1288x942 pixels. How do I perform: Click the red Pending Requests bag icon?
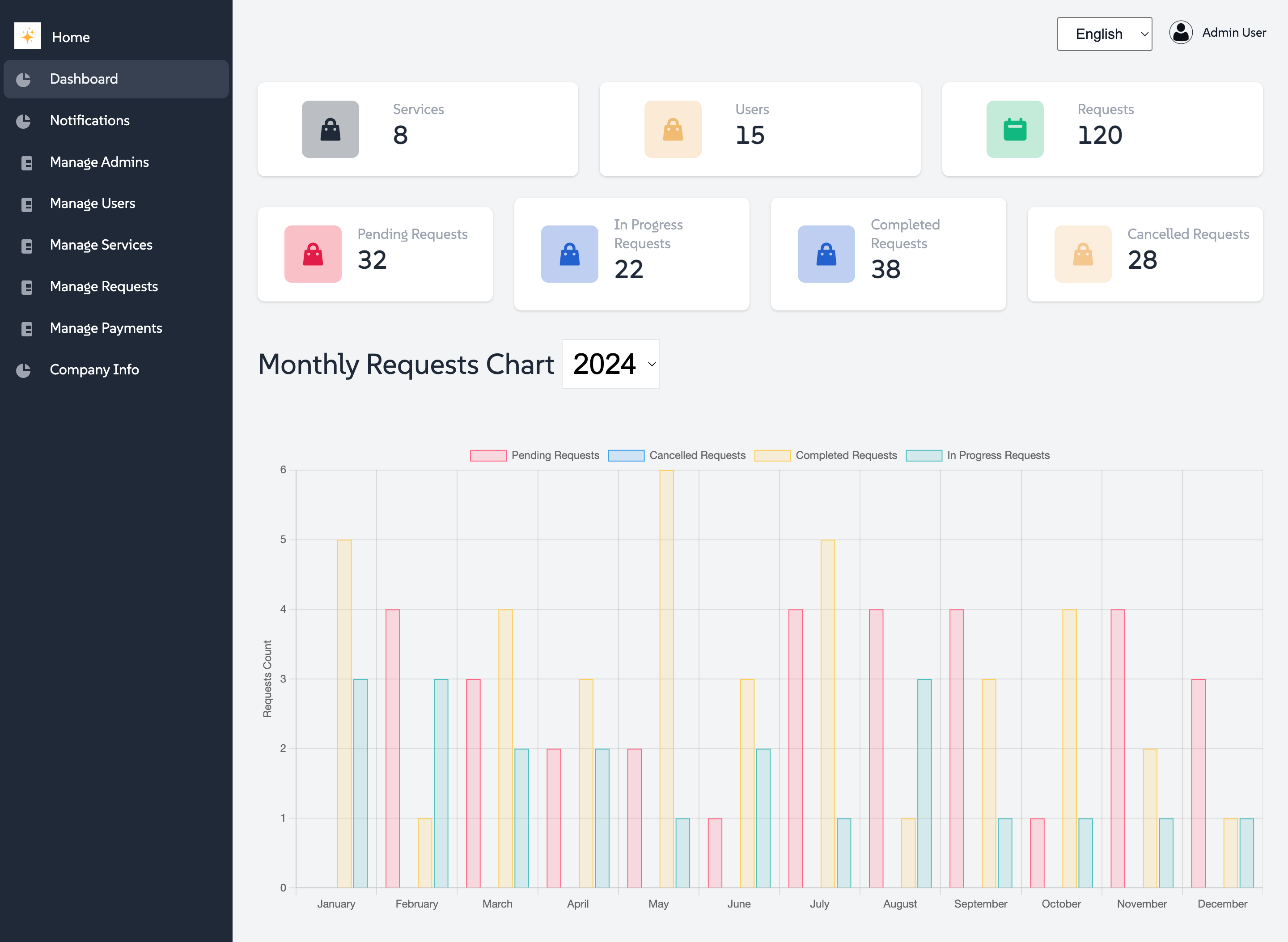coord(313,254)
